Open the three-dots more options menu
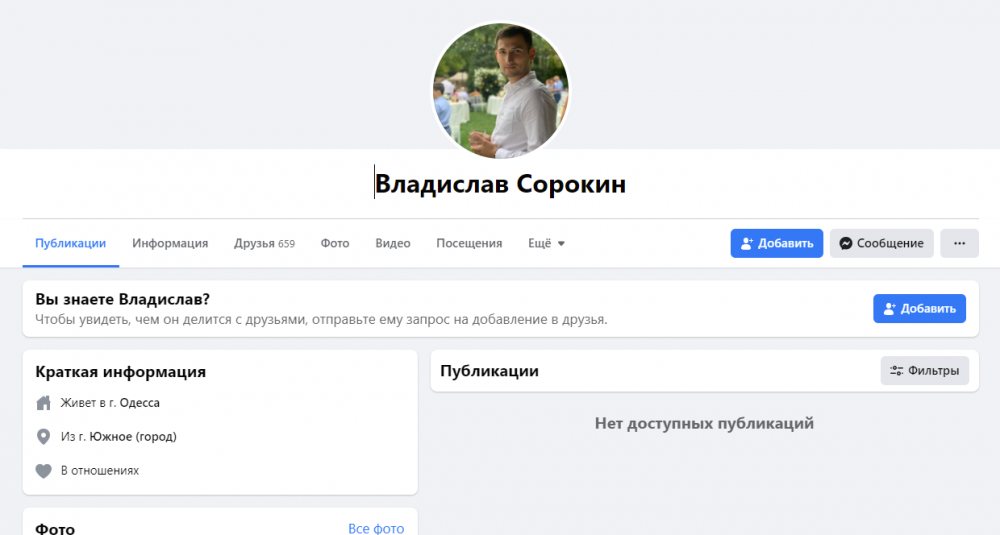The height and width of the screenshot is (535, 1000). tap(959, 243)
